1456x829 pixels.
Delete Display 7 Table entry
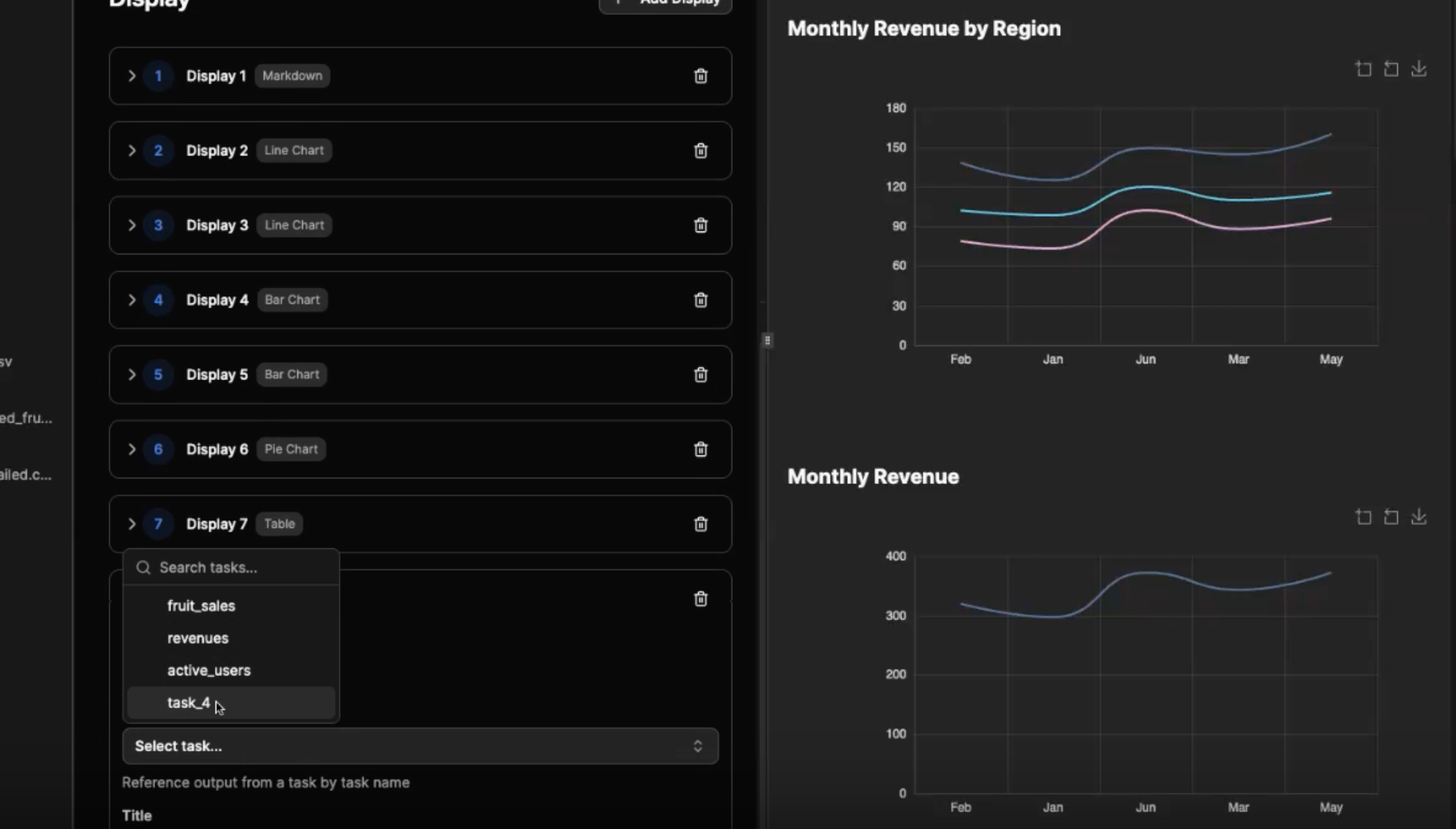(701, 524)
